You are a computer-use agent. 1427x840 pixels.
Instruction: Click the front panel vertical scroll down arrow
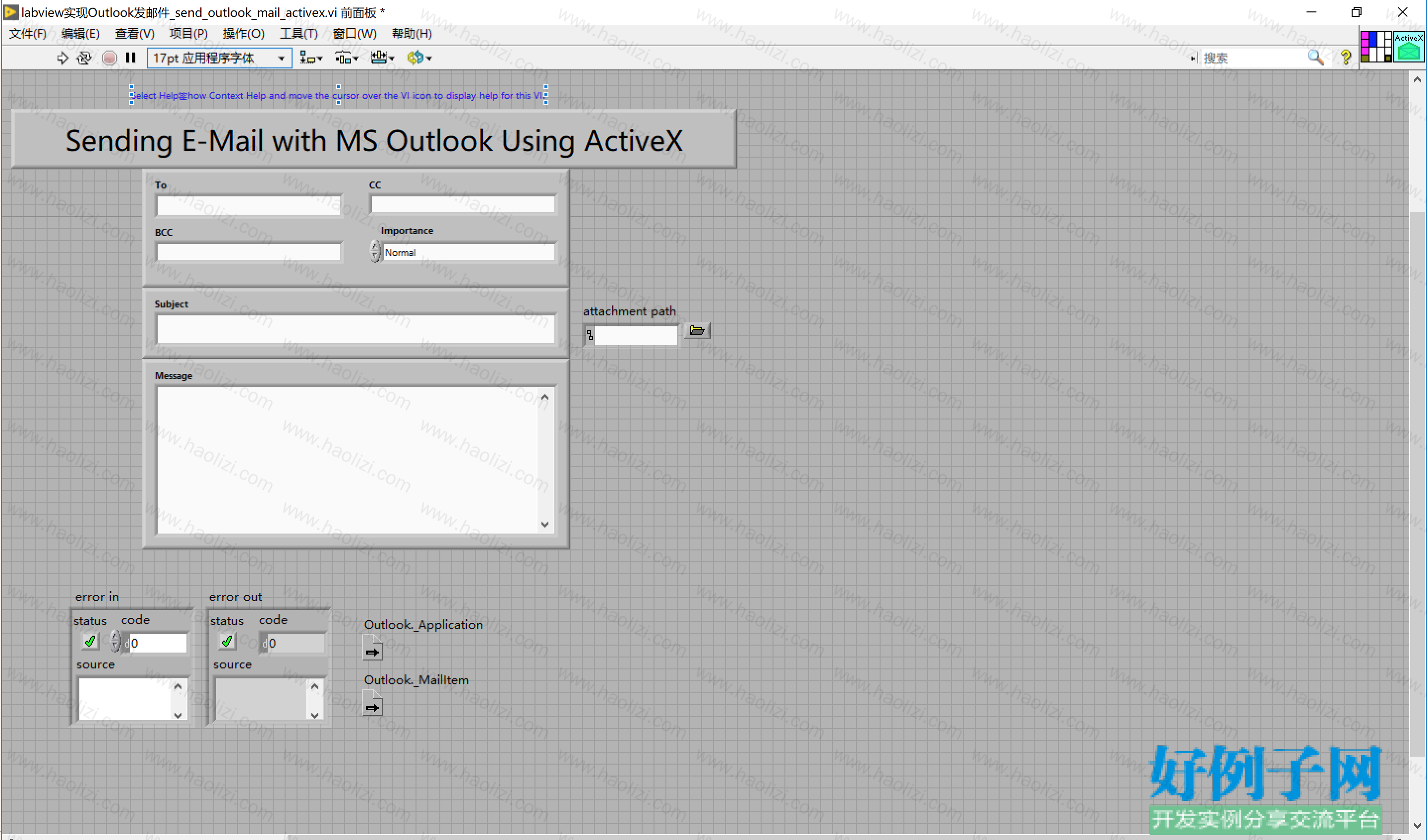(x=1418, y=826)
